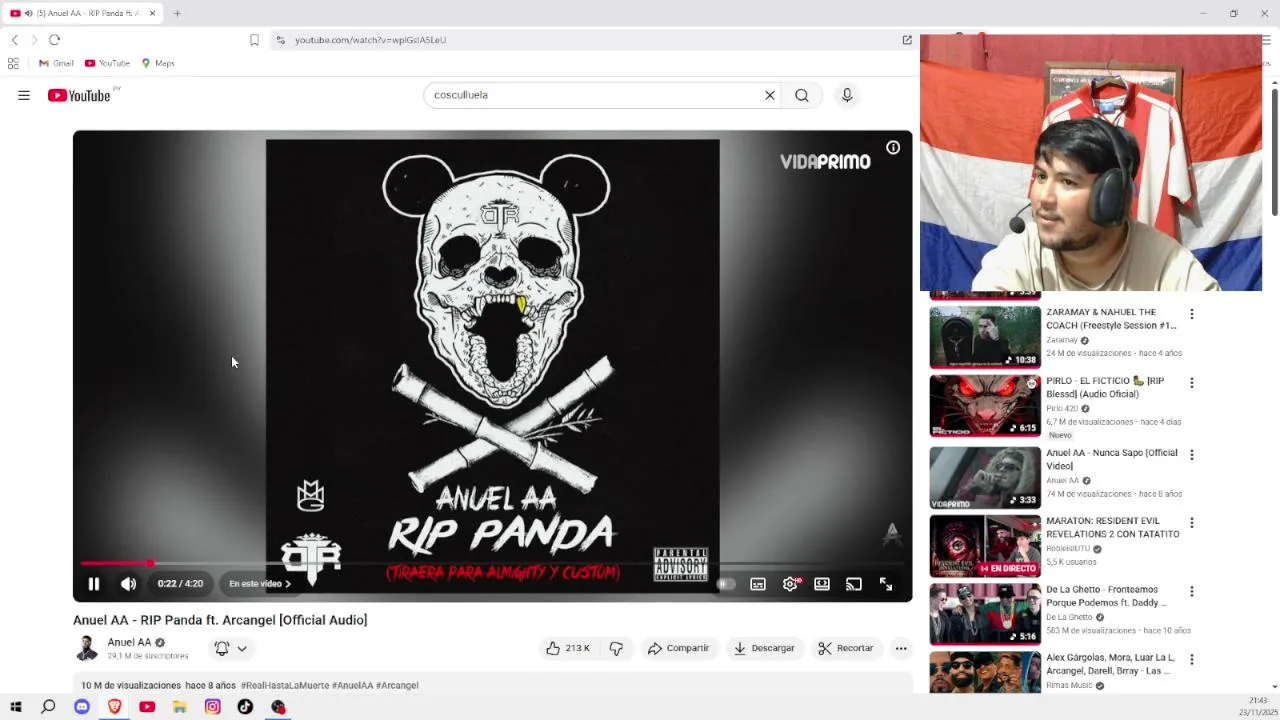Go to the YouTube home logo
The height and width of the screenshot is (720, 1280).
[79, 95]
